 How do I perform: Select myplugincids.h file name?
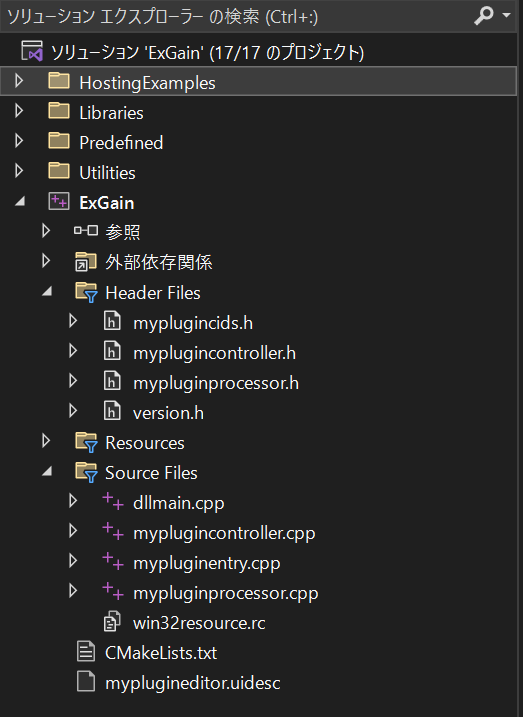coord(193,323)
